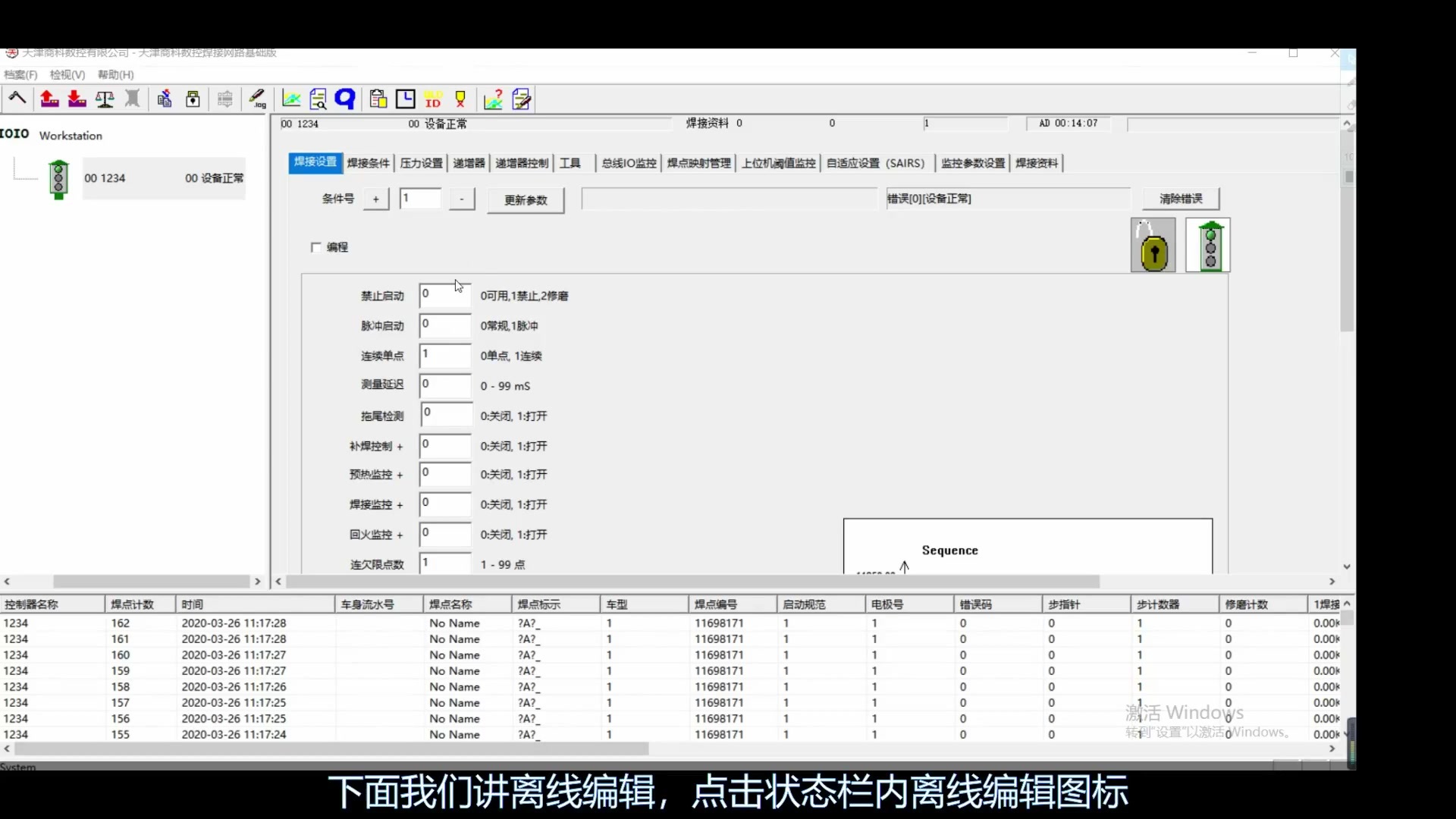Image resolution: width=1456 pixels, height=819 pixels.
Task: Select the 焊接设置 tab
Action: click(x=315, y=162)
